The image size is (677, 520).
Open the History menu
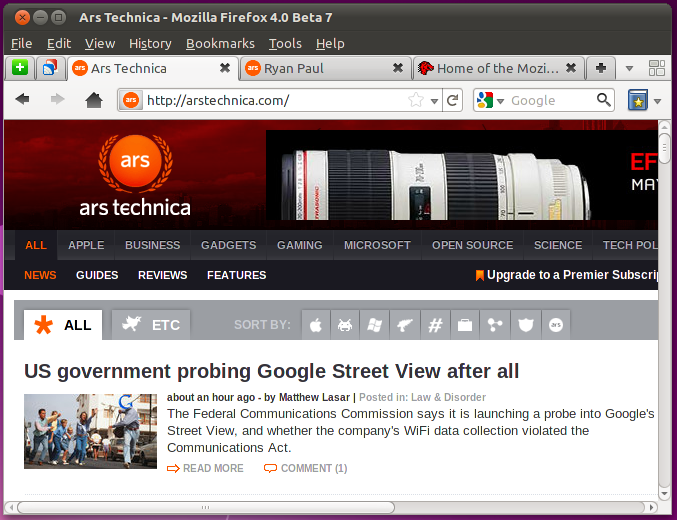pyautogui.click(x=150, y=43)
